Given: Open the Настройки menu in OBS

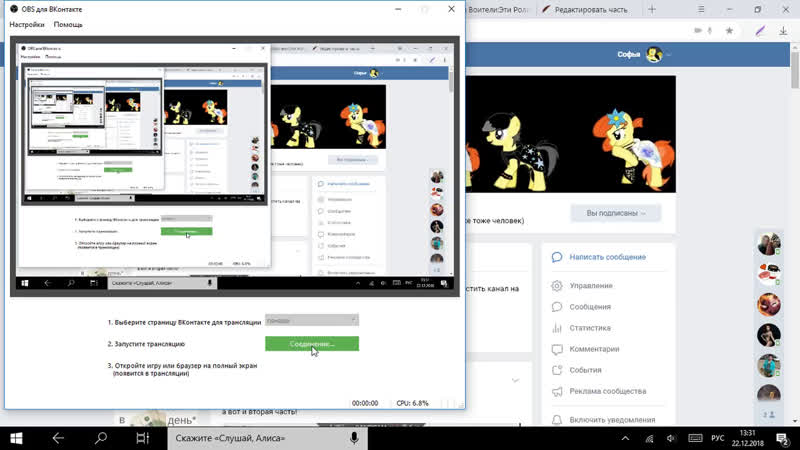Looking at the screenshot, I should [x=27, y=24].
